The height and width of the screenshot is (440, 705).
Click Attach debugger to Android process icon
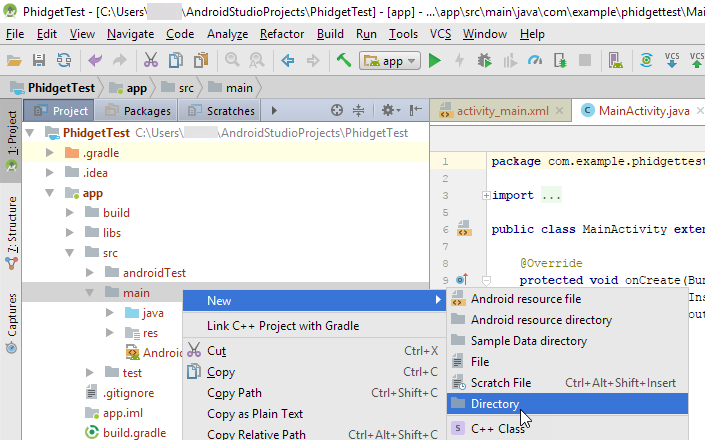click(x=560, y=60)
